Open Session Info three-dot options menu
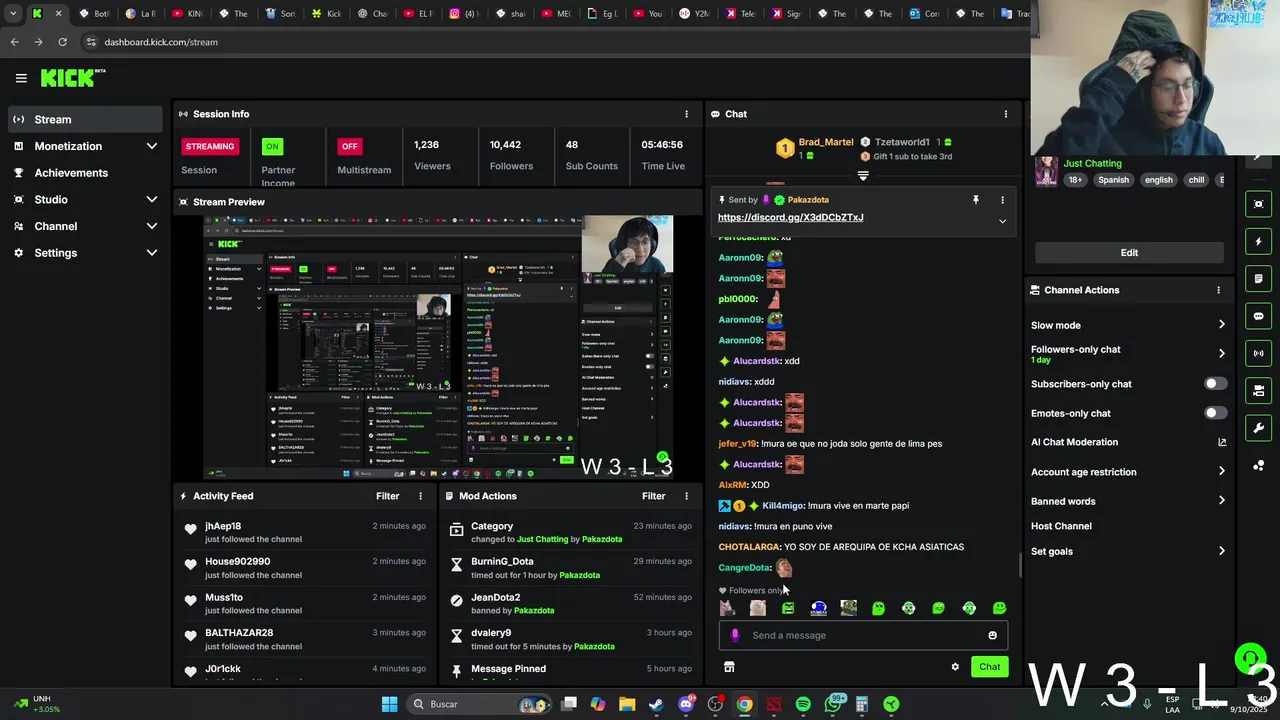The height and width of the screenshot is (720, 1280). click(x=686, y=114)
